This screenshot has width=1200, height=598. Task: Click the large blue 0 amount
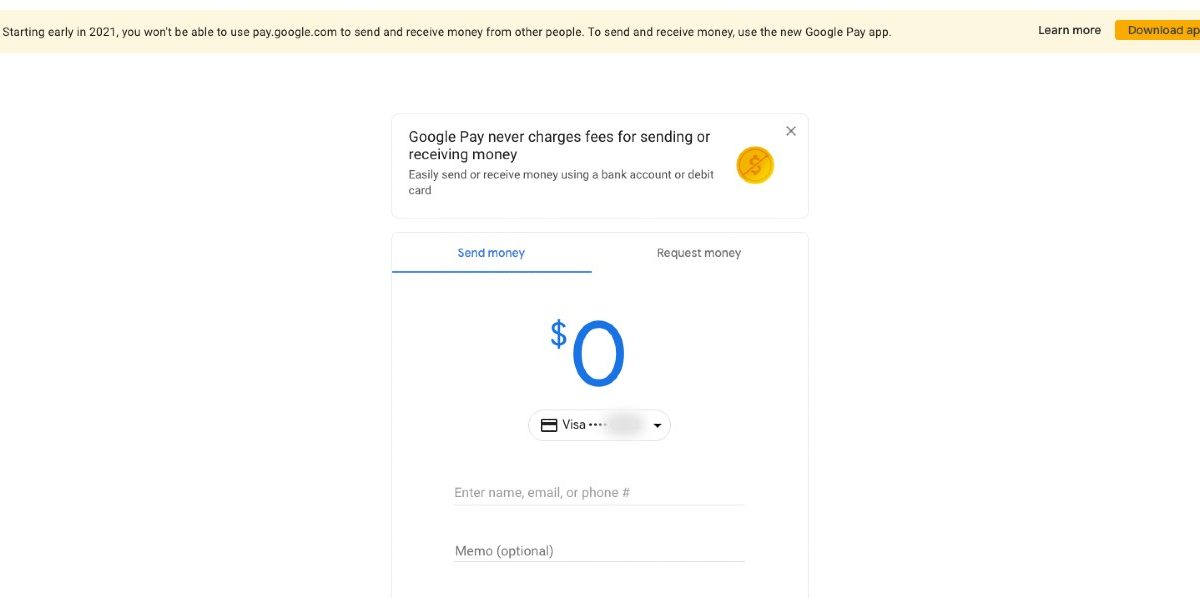598,354
